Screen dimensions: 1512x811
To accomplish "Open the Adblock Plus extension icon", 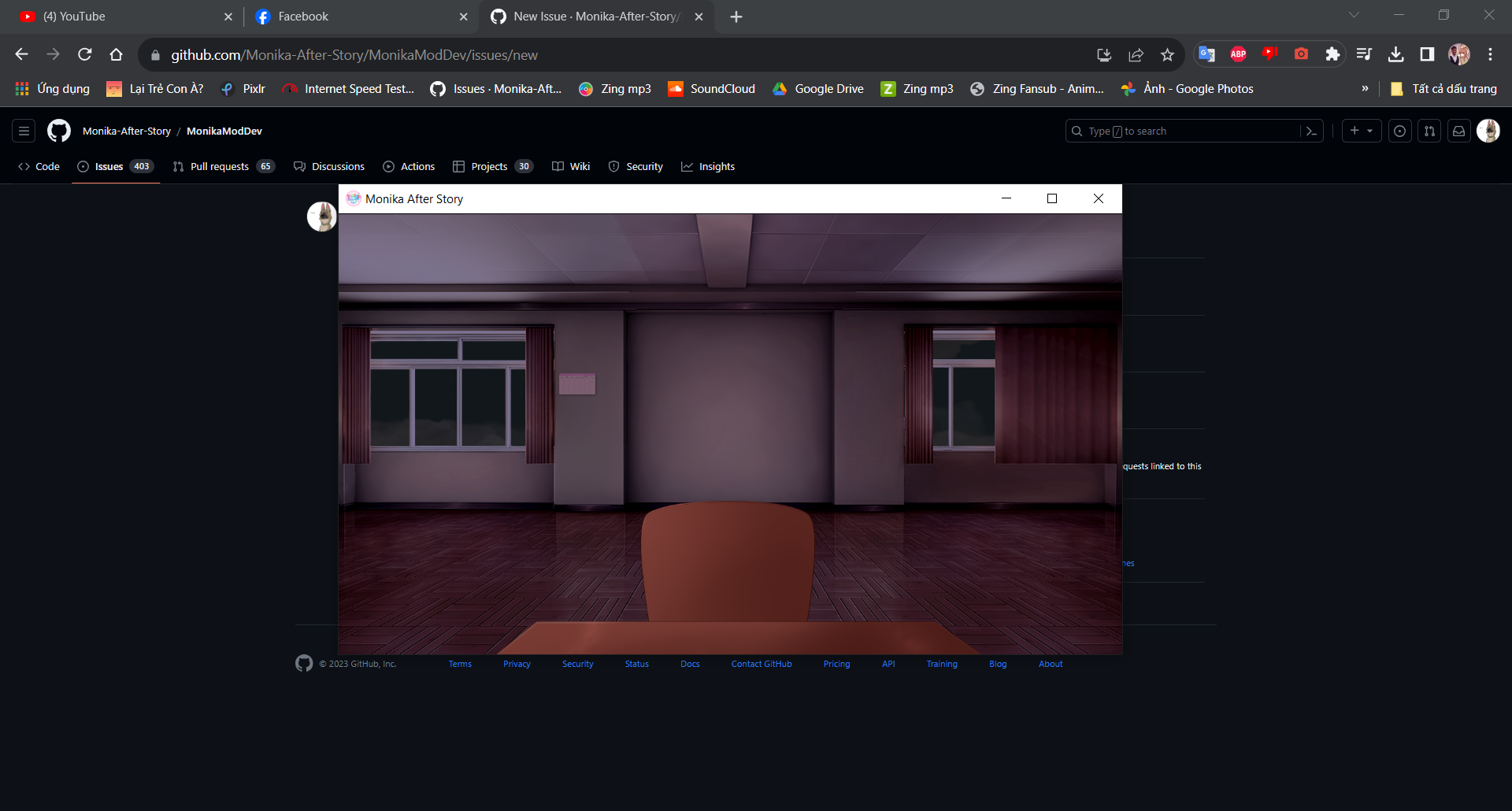I will [1238, 54].
